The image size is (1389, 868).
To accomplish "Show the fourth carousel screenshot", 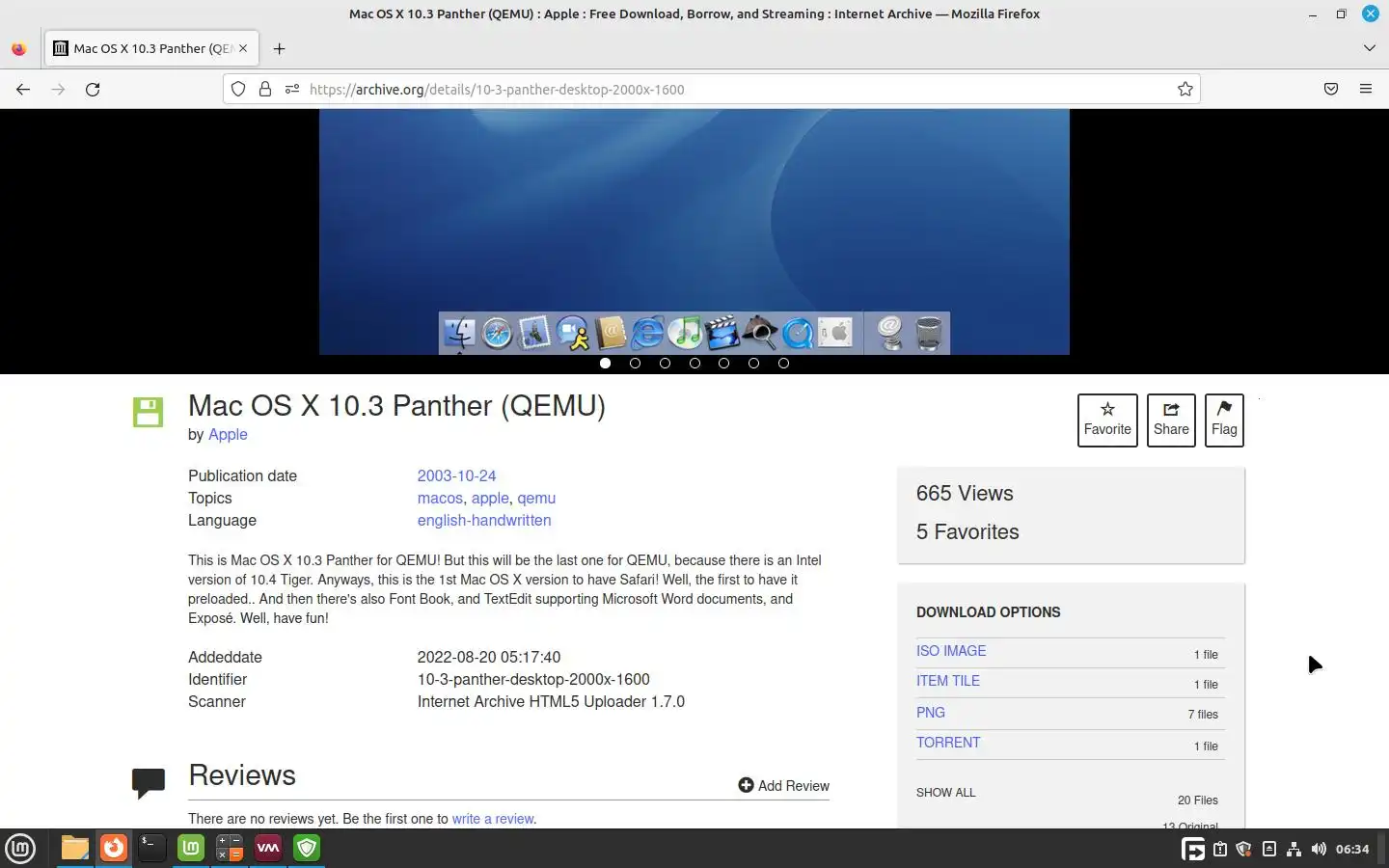I will (x=694, y=364).
